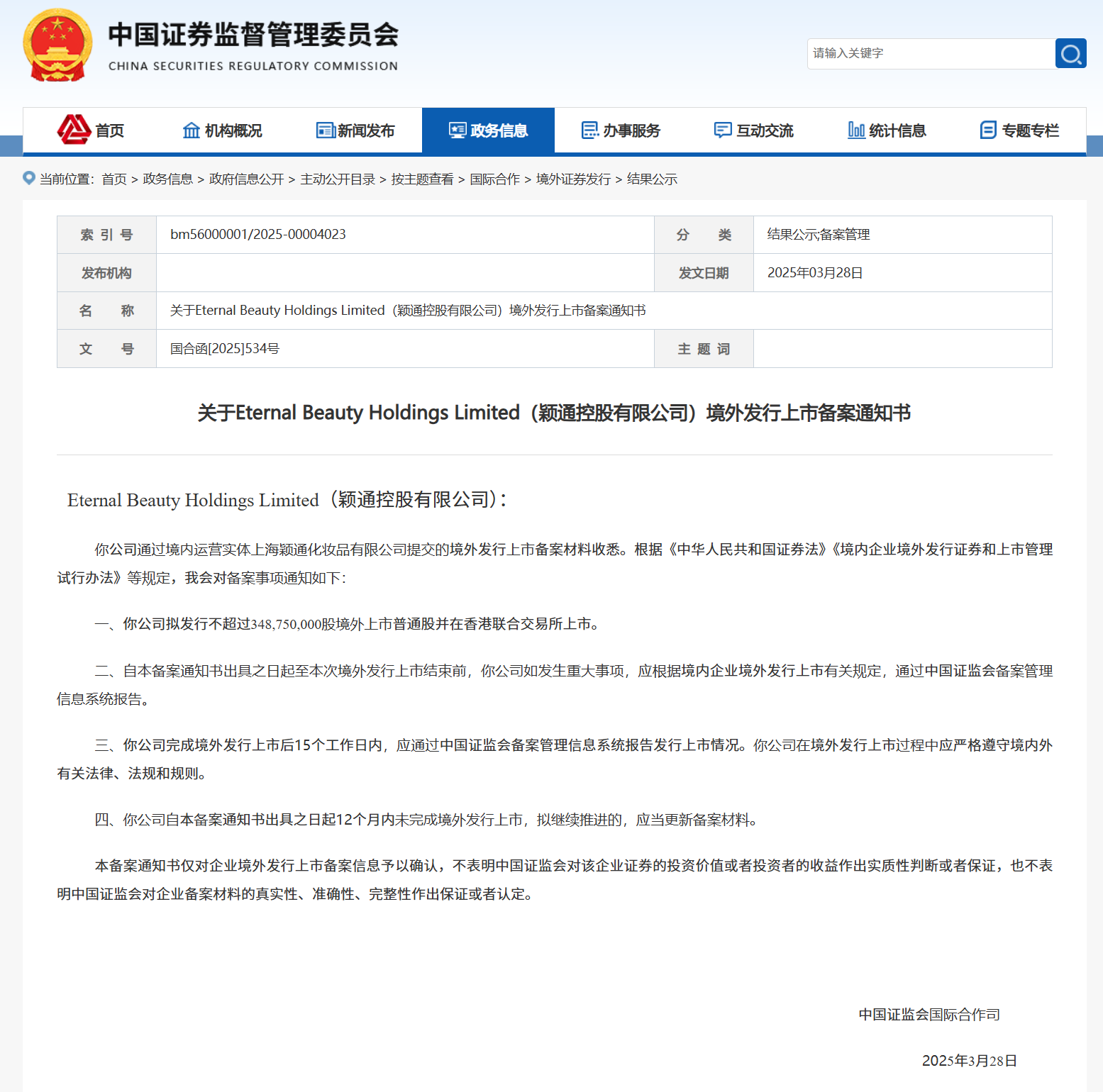This screenshot has width=1103, height=1092.
Task: Click the issue date 2025年03月28日 in the table
Action: (815, 273)
